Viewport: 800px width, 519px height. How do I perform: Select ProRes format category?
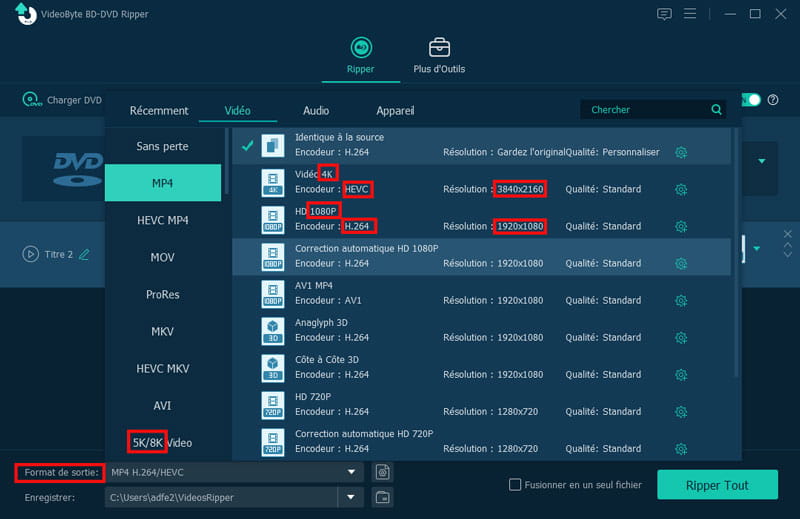pyautogui.click(x=163, y=294)
